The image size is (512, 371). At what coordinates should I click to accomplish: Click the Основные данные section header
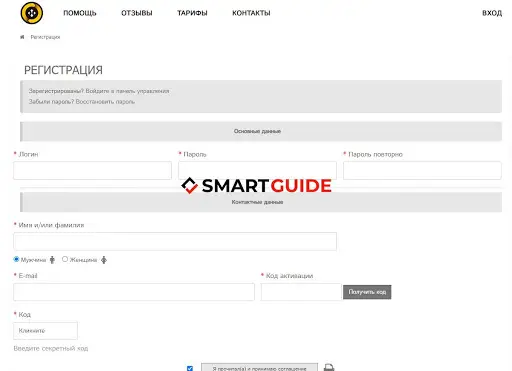pos(261,131)
